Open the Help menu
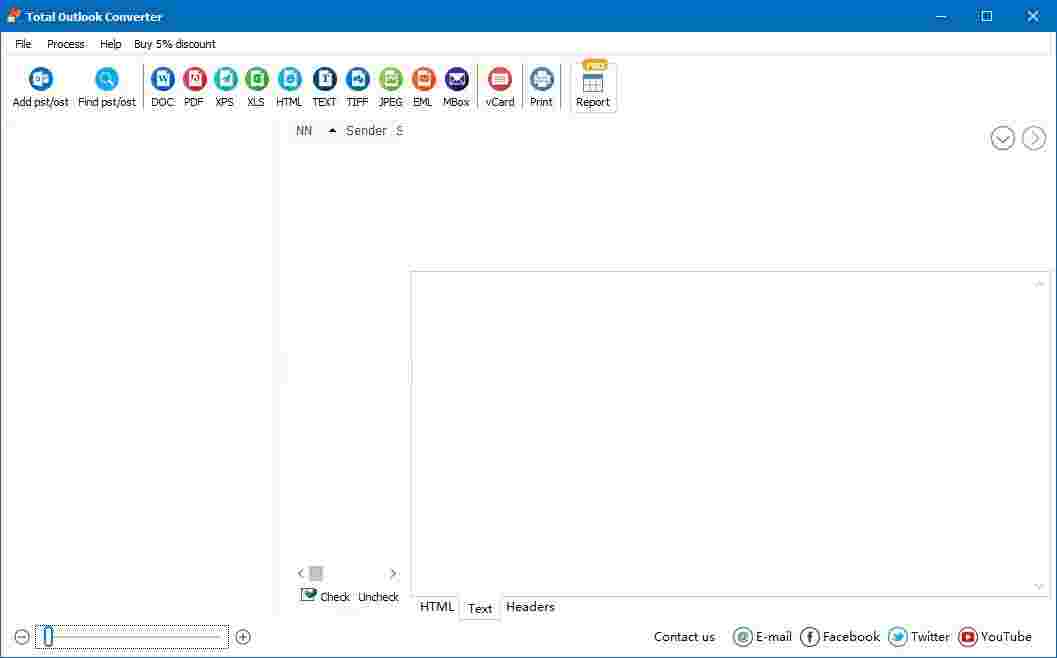Viewport: 1057px width, 658px height. pyautogui.click(x=111, y=44)
